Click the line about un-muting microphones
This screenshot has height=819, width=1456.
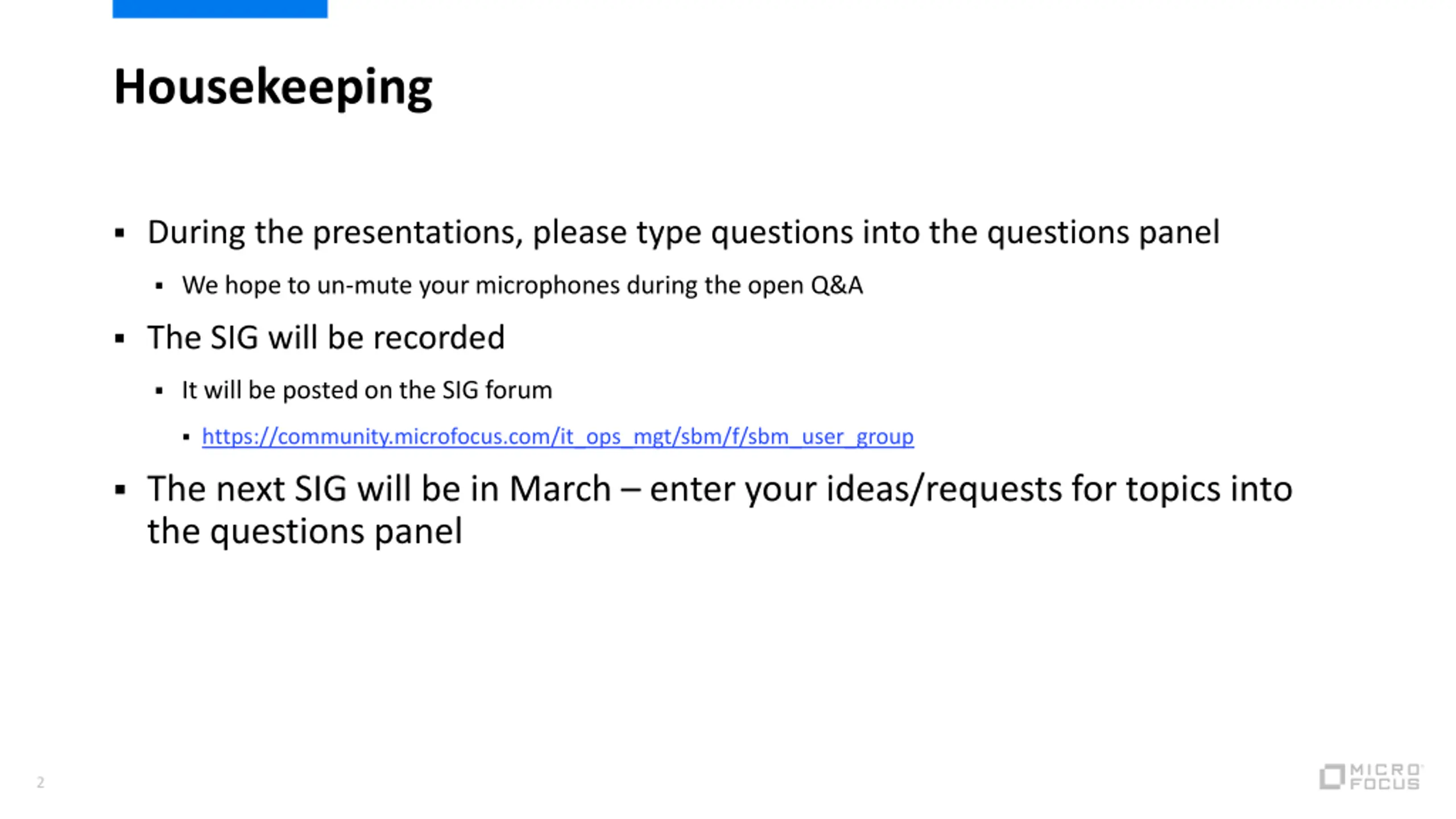point(522,286)
